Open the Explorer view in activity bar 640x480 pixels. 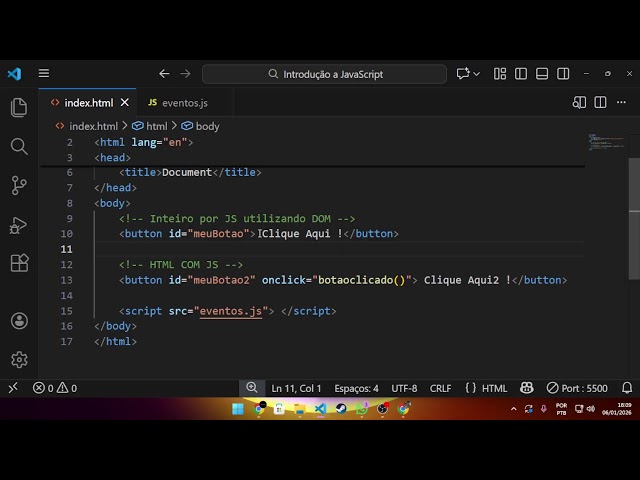point(19,107)
